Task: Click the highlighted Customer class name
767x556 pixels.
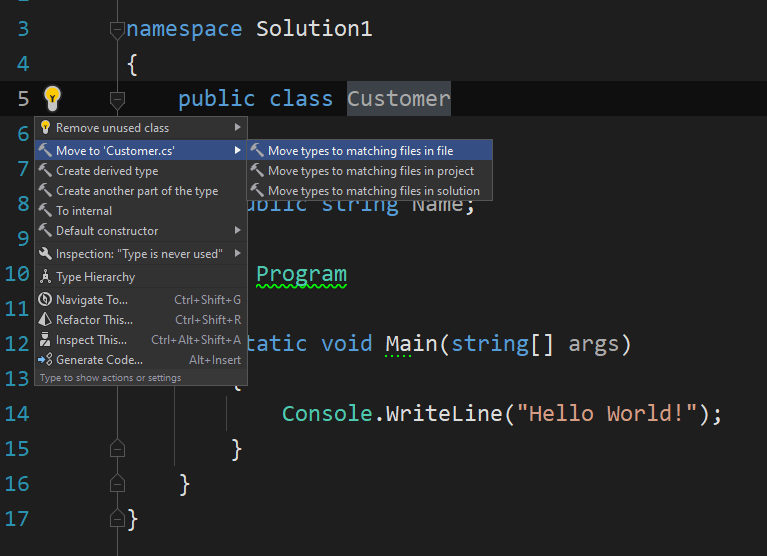Action: 399,98
